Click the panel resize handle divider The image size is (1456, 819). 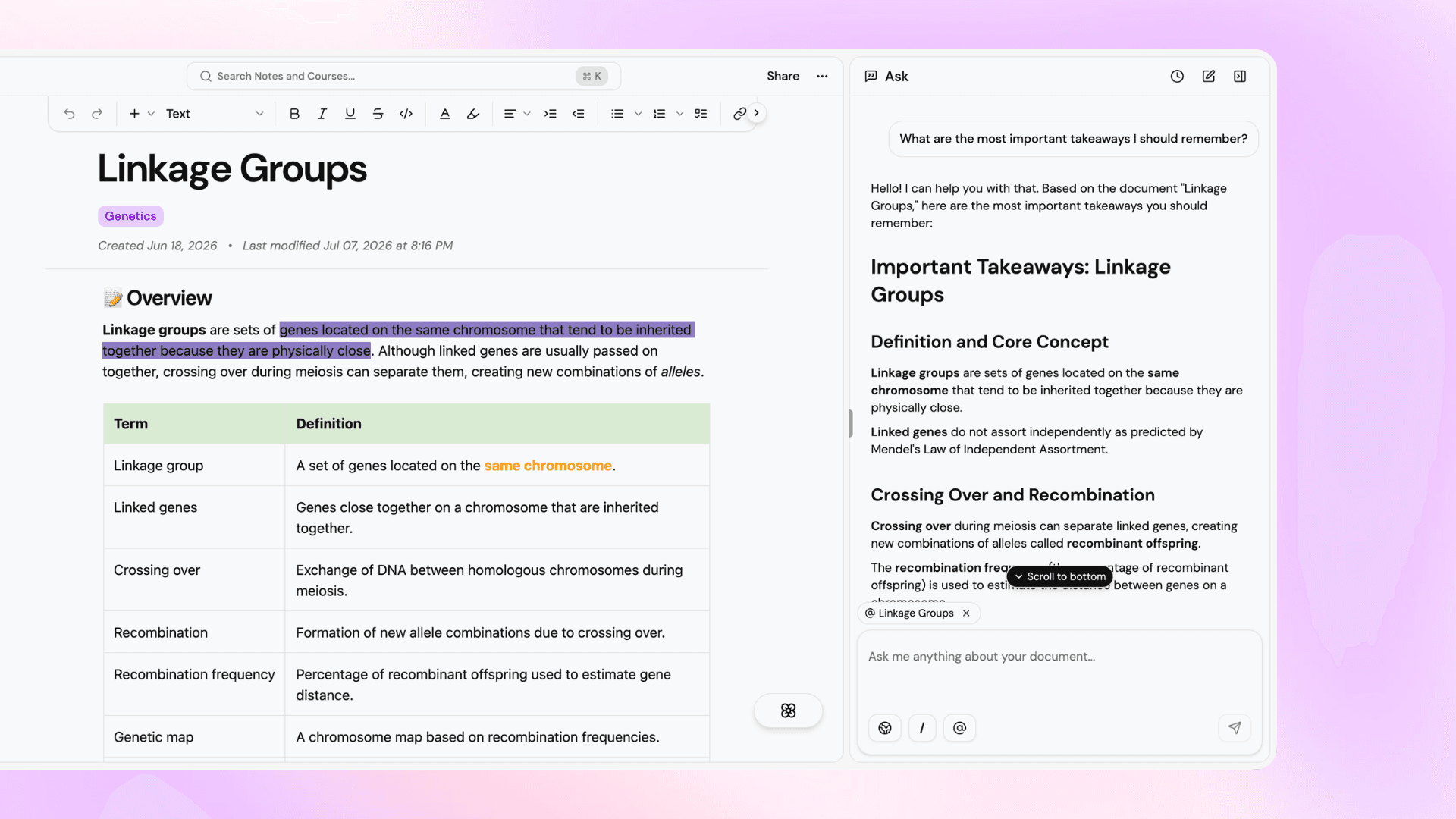coord(850,423)
